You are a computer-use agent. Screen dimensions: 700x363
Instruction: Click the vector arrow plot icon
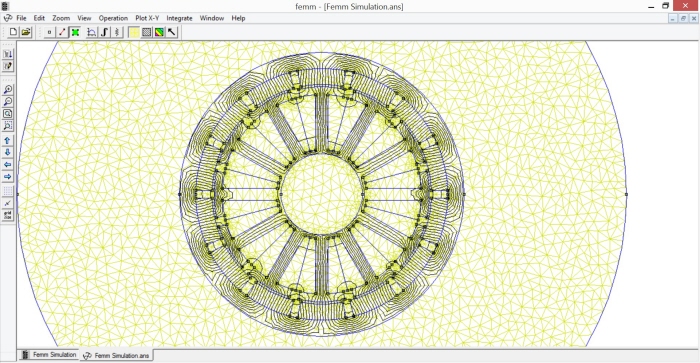point(172,32)
